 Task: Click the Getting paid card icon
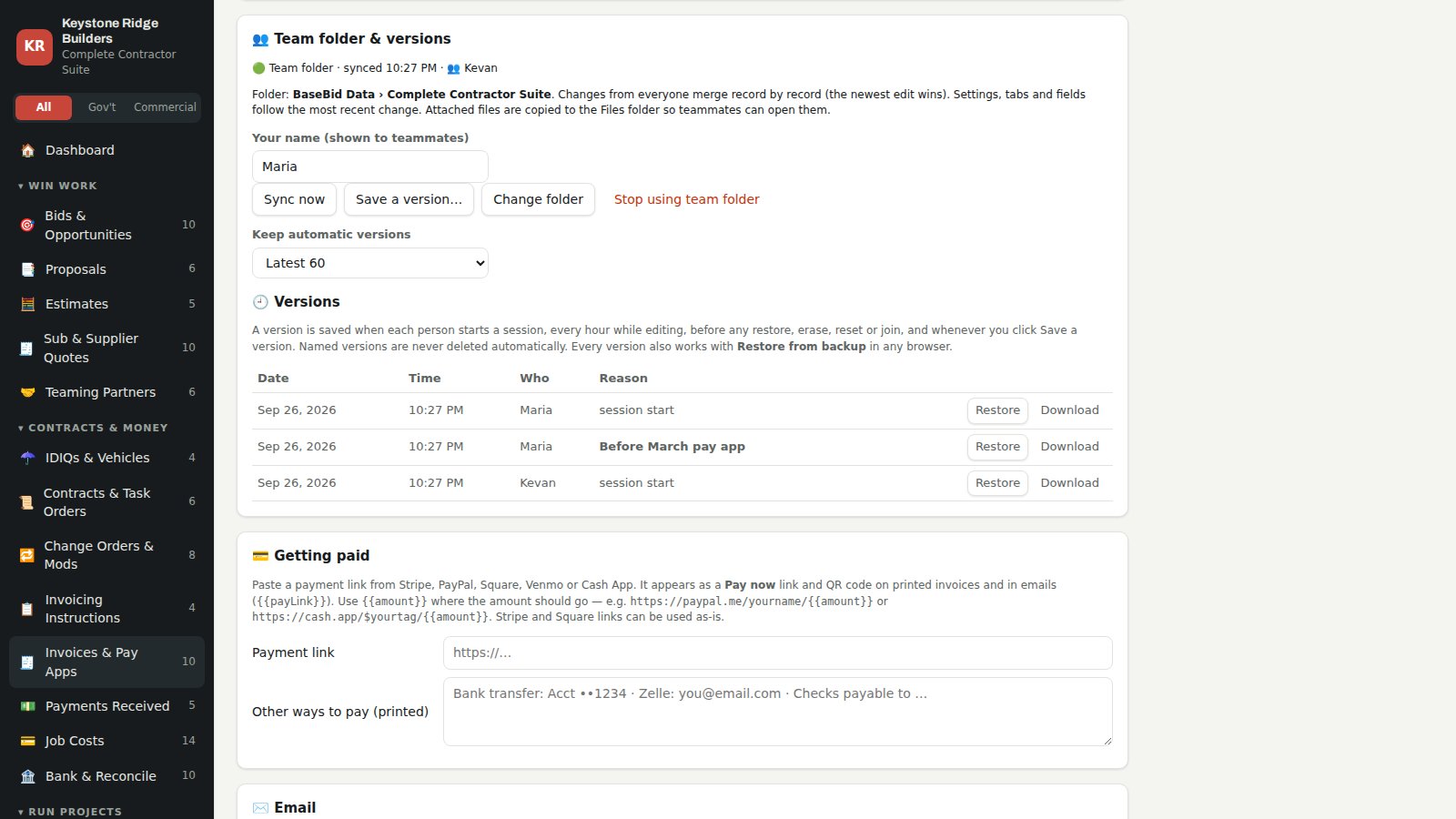coord(260,556)
